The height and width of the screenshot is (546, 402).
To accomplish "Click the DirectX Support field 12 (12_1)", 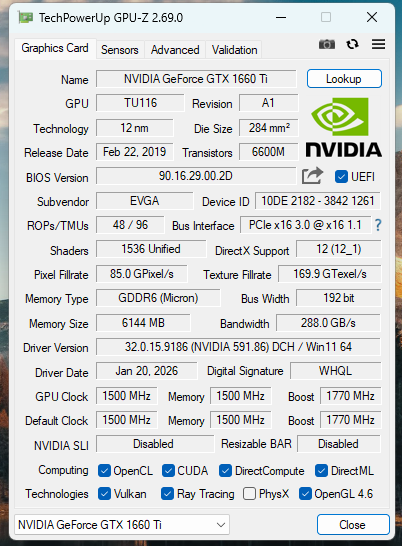I will pyautogui.click(x=339, y=249).
